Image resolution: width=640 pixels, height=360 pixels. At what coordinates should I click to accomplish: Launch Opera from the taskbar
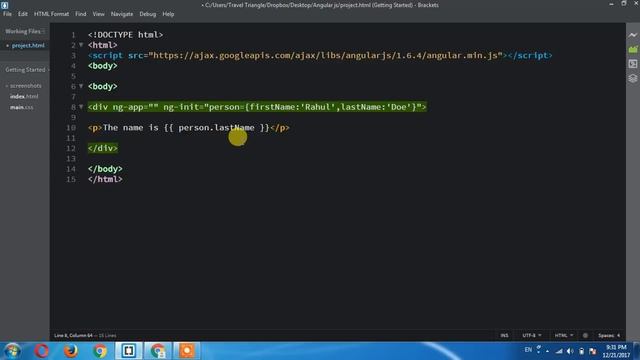[x=41, y=351]
